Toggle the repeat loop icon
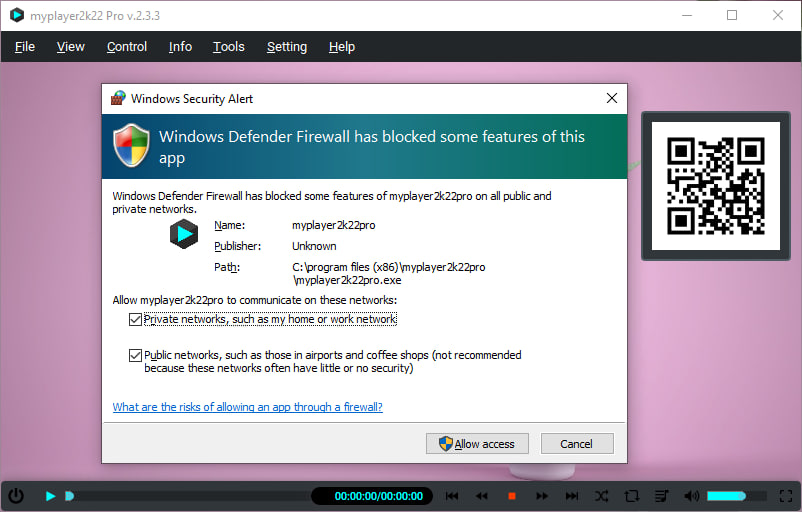 pos(632,496)
